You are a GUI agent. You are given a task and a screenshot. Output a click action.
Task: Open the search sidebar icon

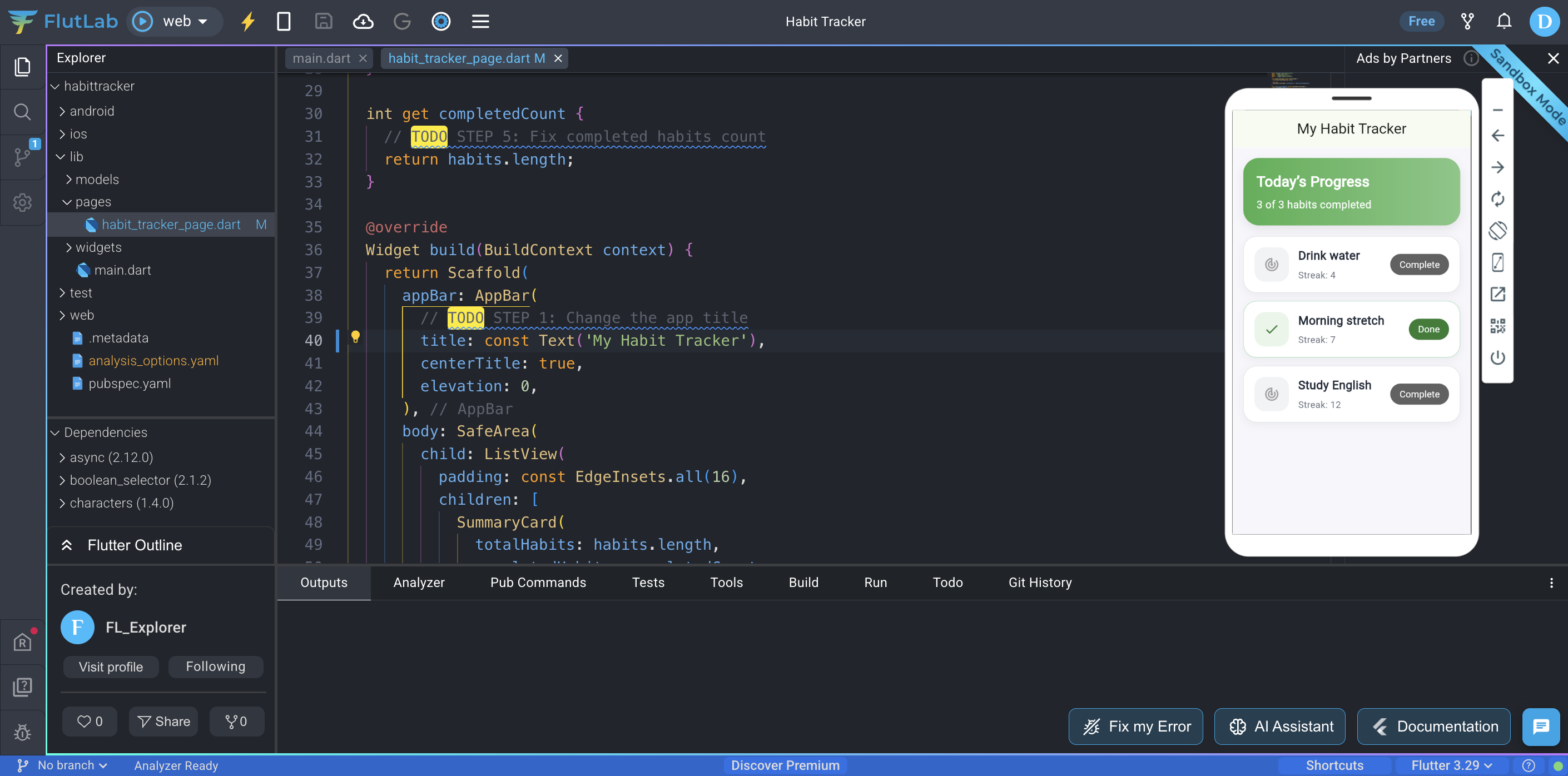pyautogui.click(x=23, y=112)
